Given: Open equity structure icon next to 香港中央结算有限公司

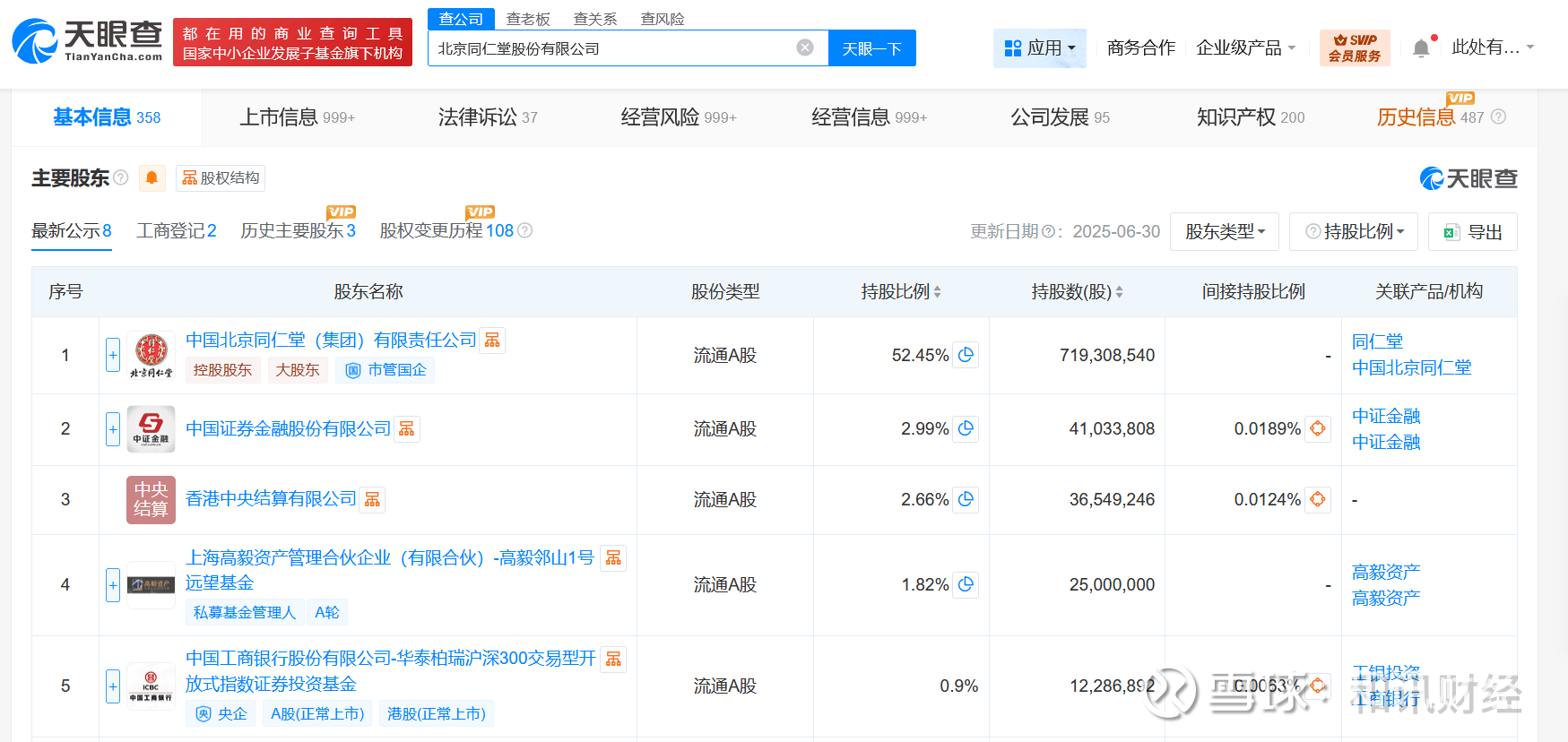Looking at the screenshot, I should point(372,499).
